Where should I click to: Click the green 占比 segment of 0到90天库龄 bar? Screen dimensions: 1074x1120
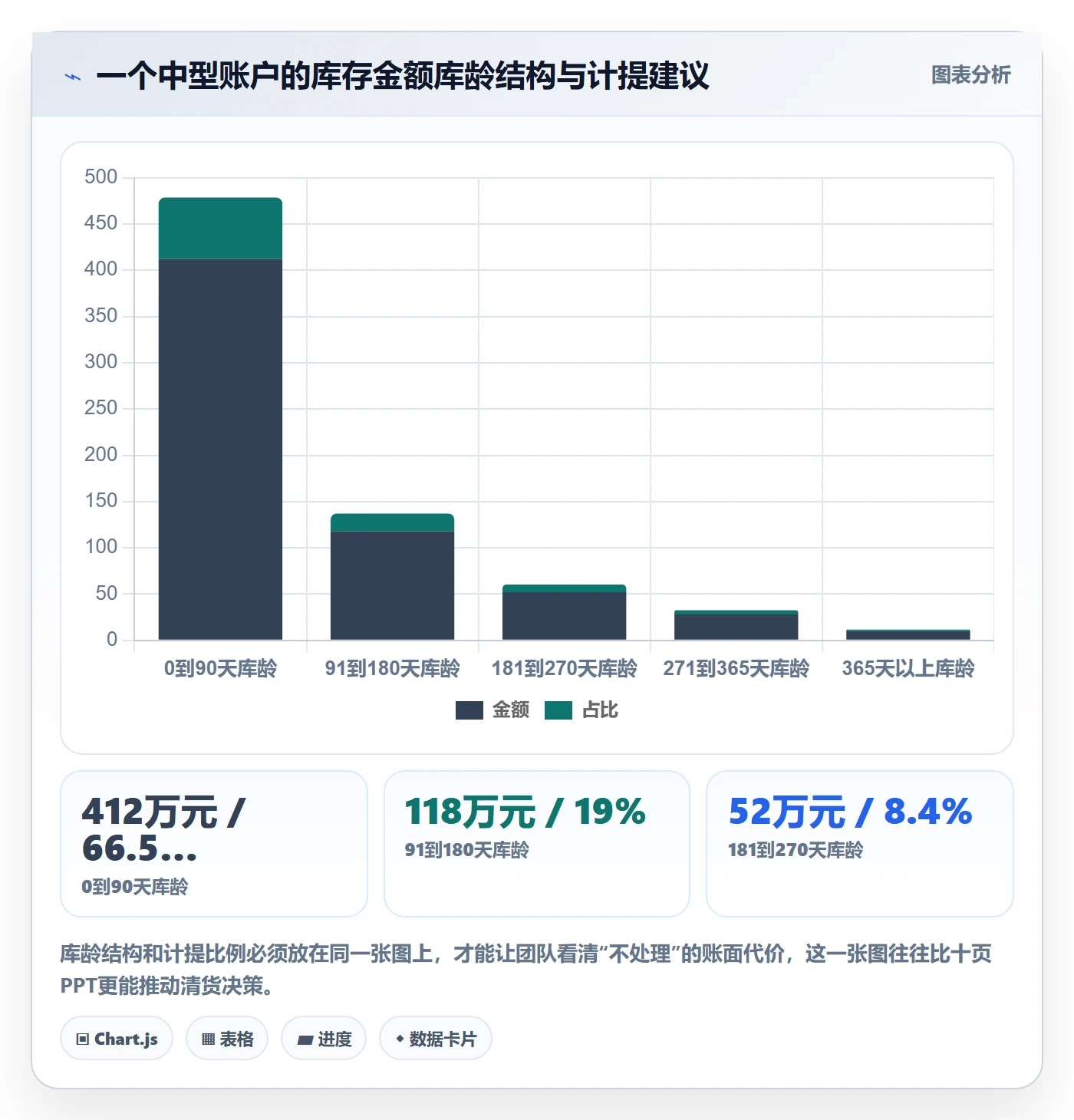point(221,229)
